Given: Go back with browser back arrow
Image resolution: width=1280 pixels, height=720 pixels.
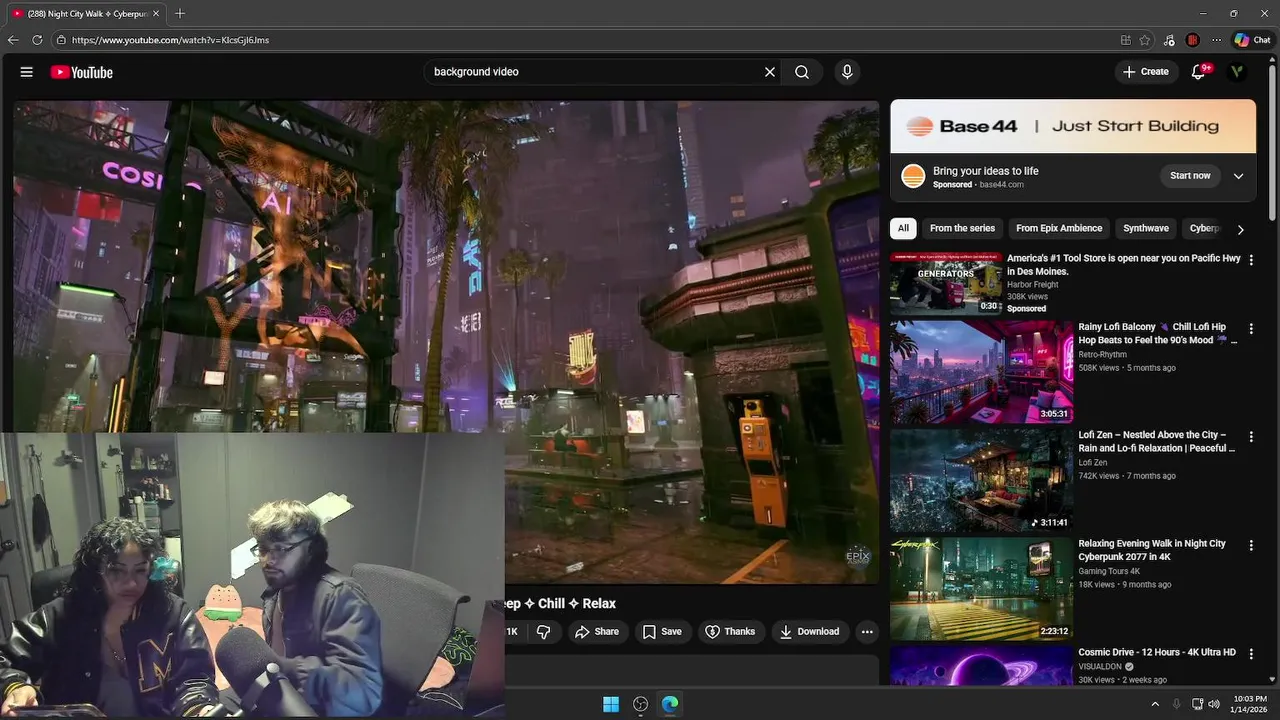Looking at the screenshot, I should pos(13,40).
